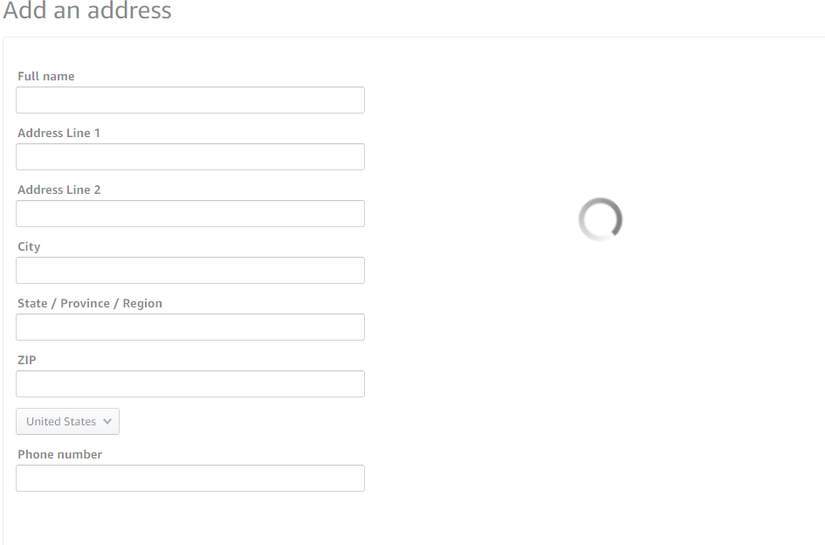
Task: Click the City text field
Action: (x=190, y=271)
